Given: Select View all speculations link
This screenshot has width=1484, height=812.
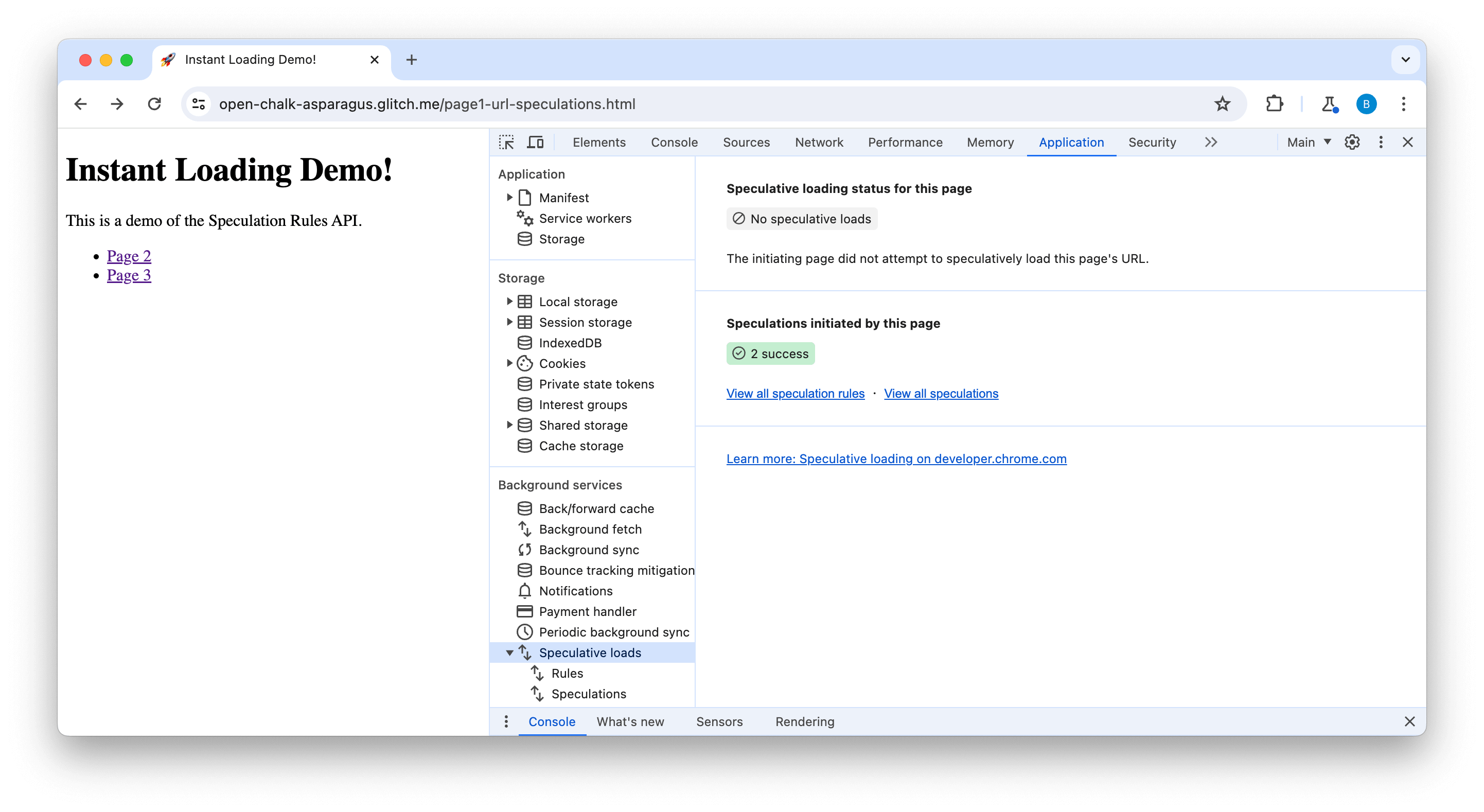Looking at the screenshot, I should (940, 393).
